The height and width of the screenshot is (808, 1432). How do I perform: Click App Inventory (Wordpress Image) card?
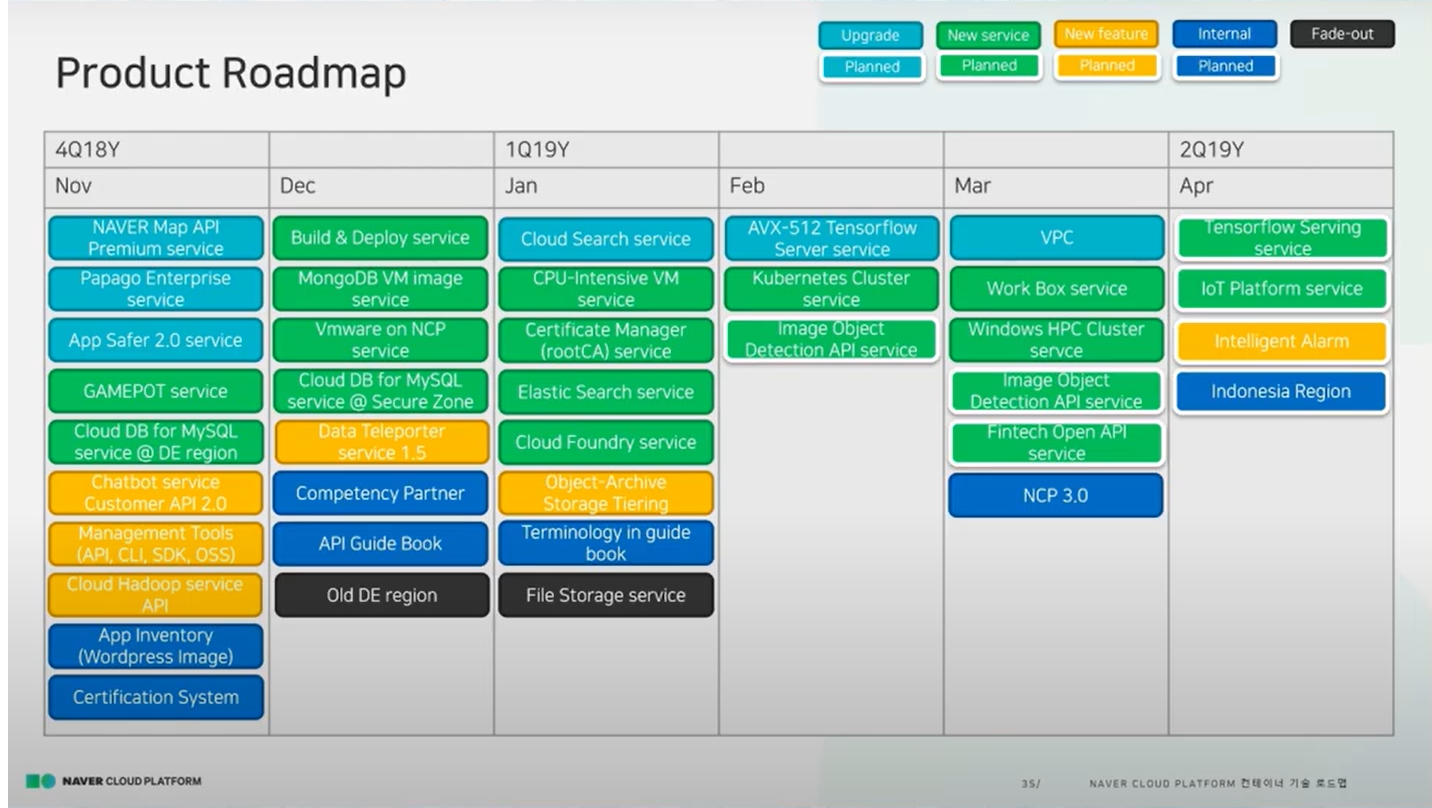tap(156, 646)
